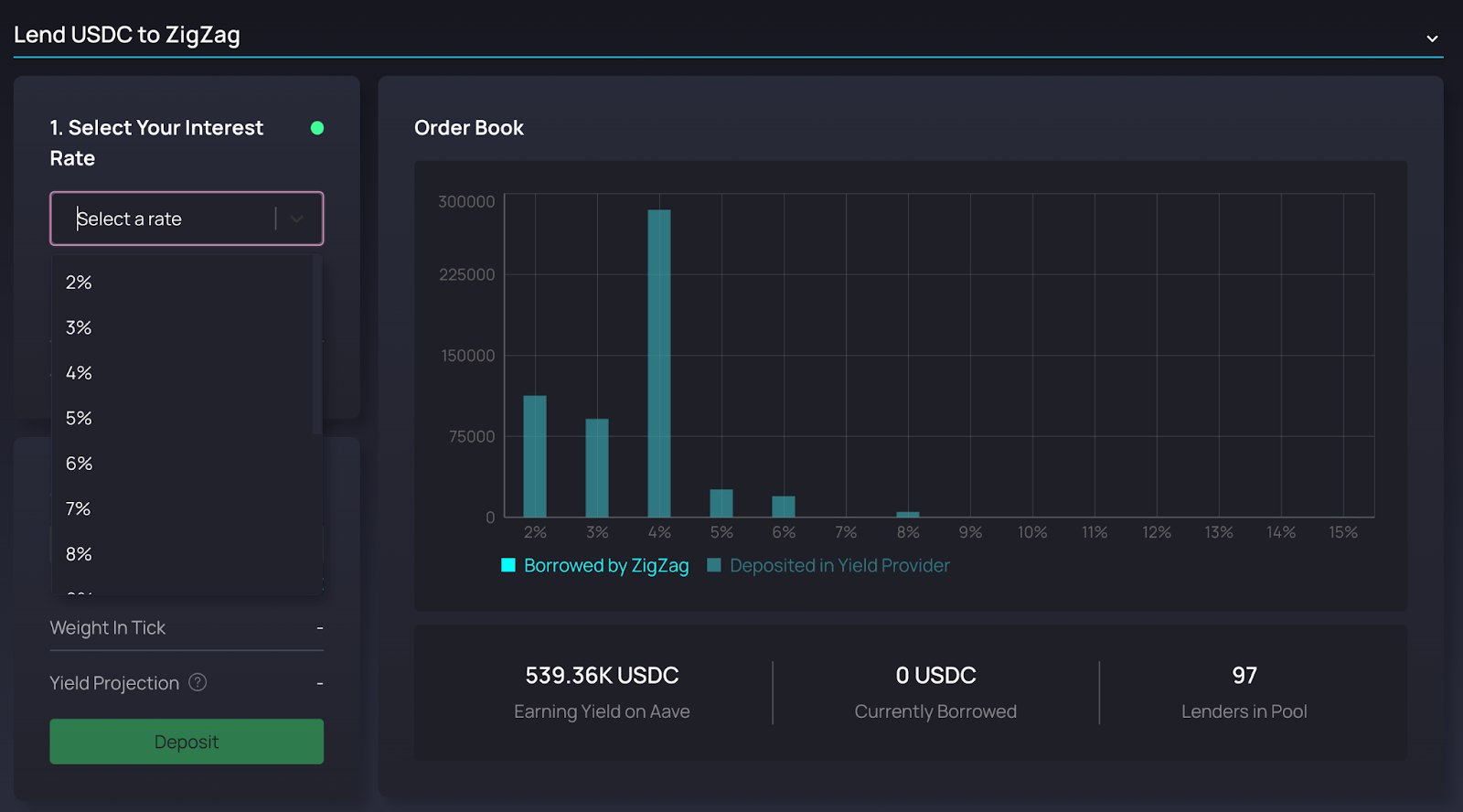Click the green status dot beside step 1

tap(317, 128)
